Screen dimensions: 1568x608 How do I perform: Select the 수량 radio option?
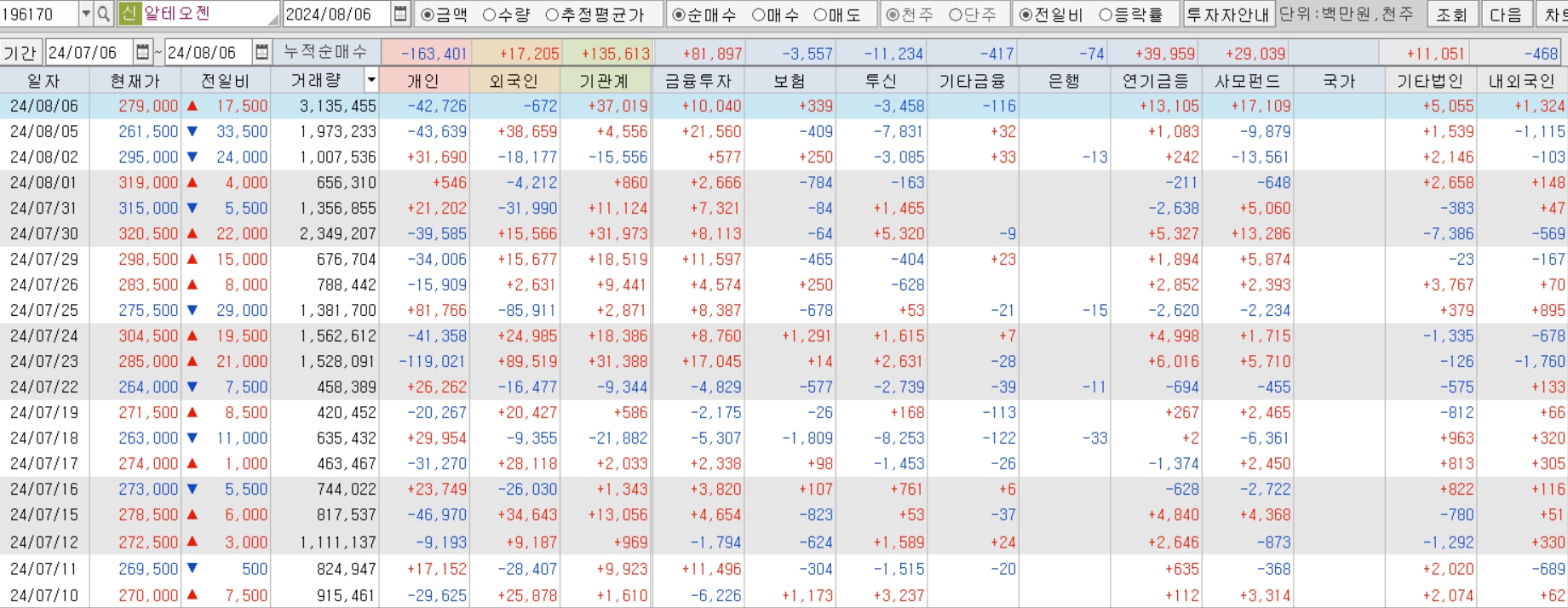[x=506, y=14]
